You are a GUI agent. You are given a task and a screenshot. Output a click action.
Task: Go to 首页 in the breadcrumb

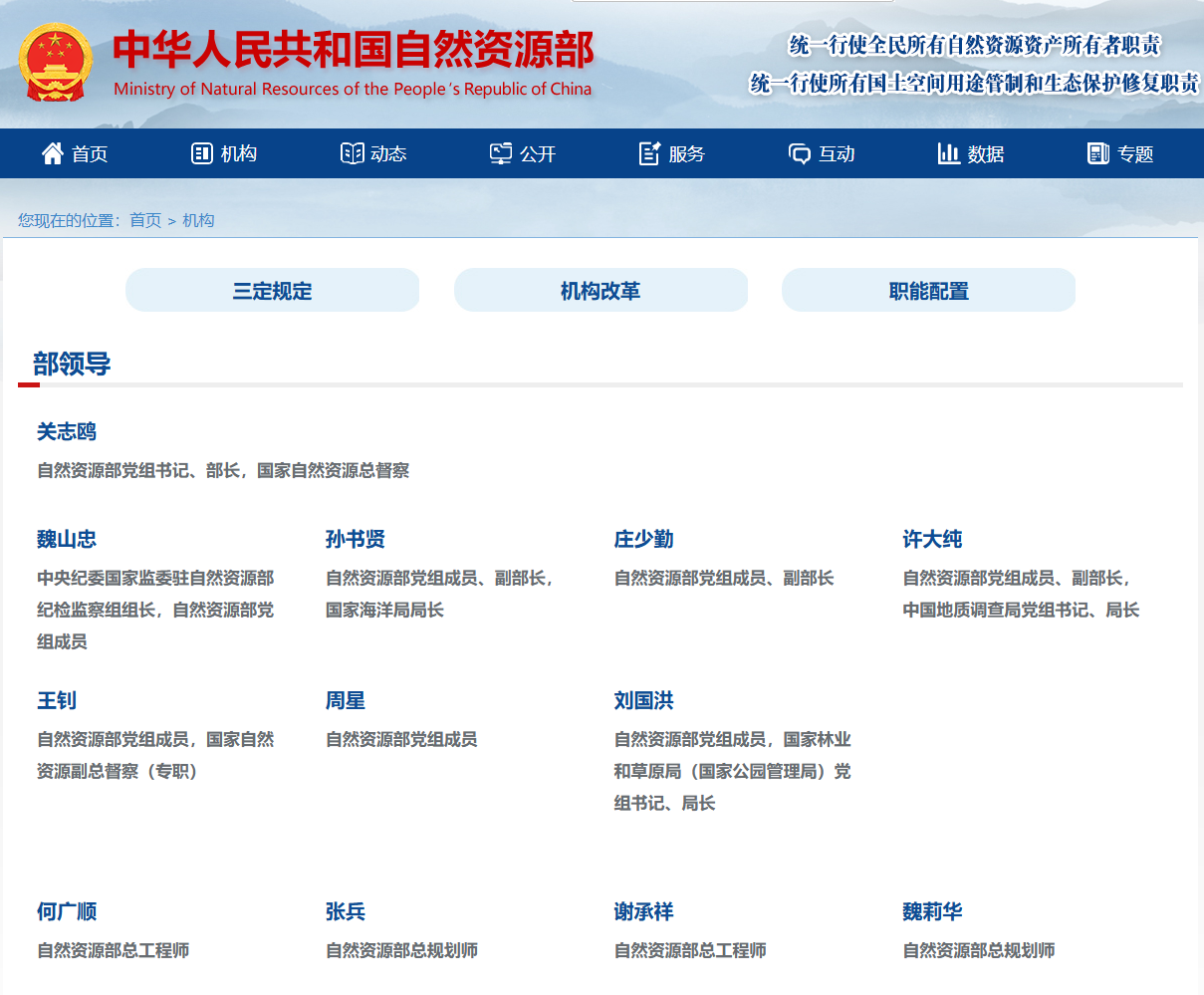[145, 220]
